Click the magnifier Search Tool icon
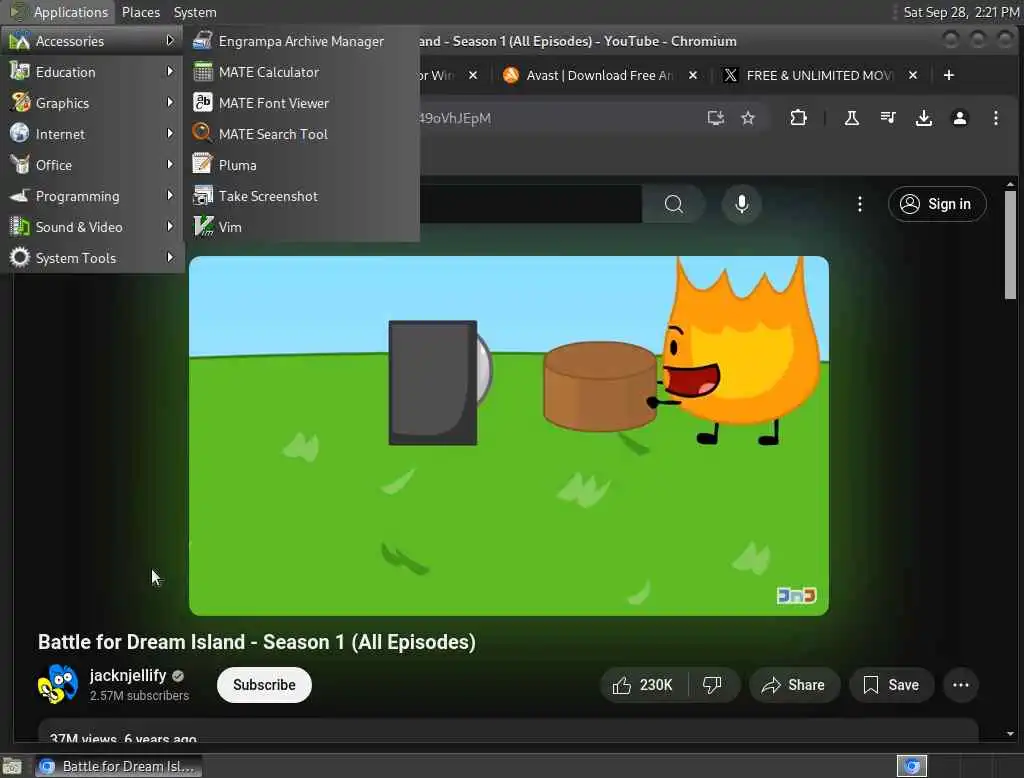Screen dimensions: 1024x778 pyautogui.click(x=202, y=133)
